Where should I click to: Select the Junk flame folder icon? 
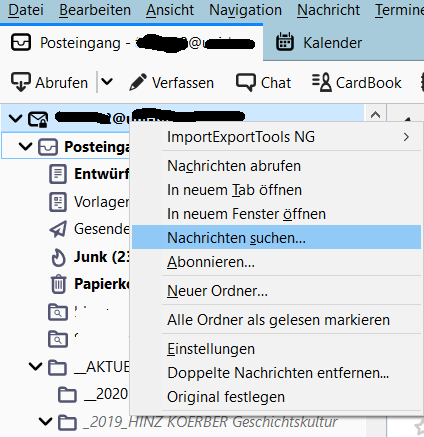58,257
